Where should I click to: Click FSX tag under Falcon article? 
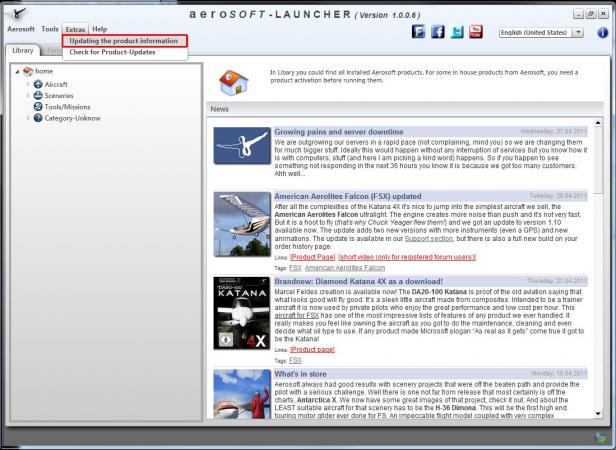point(295,268)
